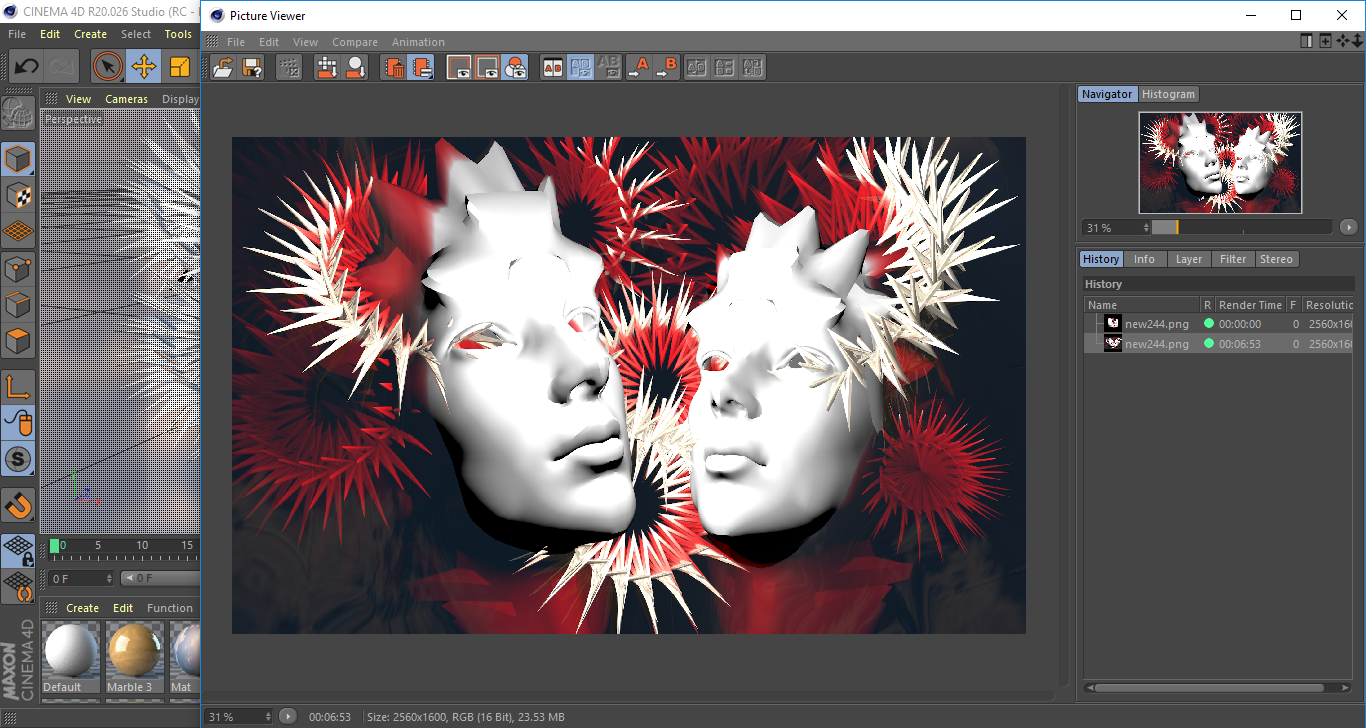Switch to the Filter tab
Viewport: 1366px width, 728px height.
point(1233,259)
